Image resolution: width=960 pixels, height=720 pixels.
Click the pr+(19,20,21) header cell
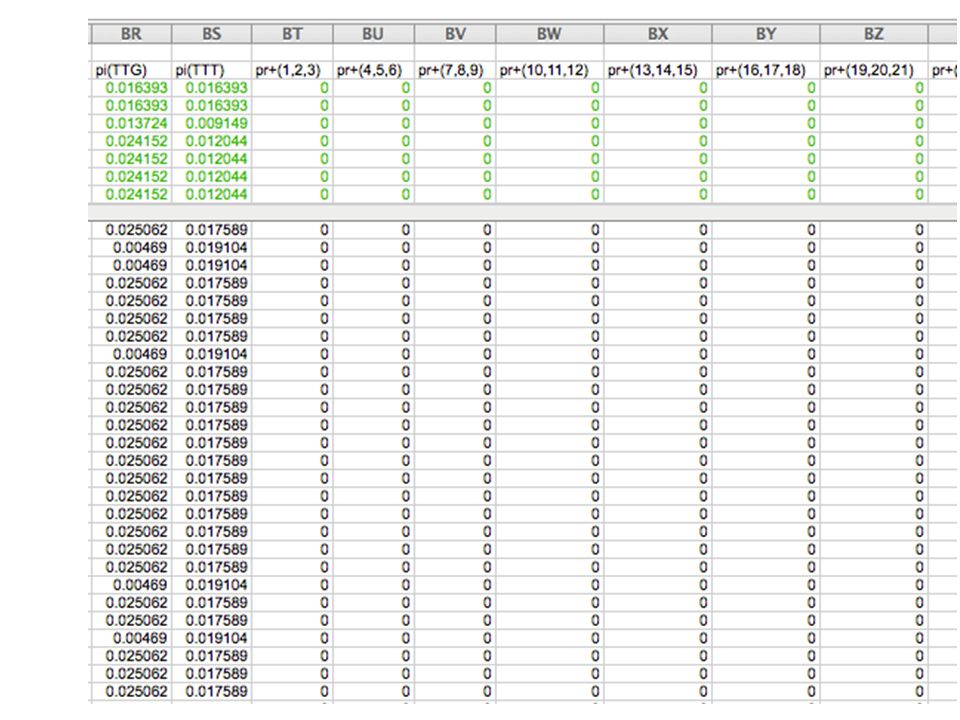pyautogui.click(x=874, y=70)
